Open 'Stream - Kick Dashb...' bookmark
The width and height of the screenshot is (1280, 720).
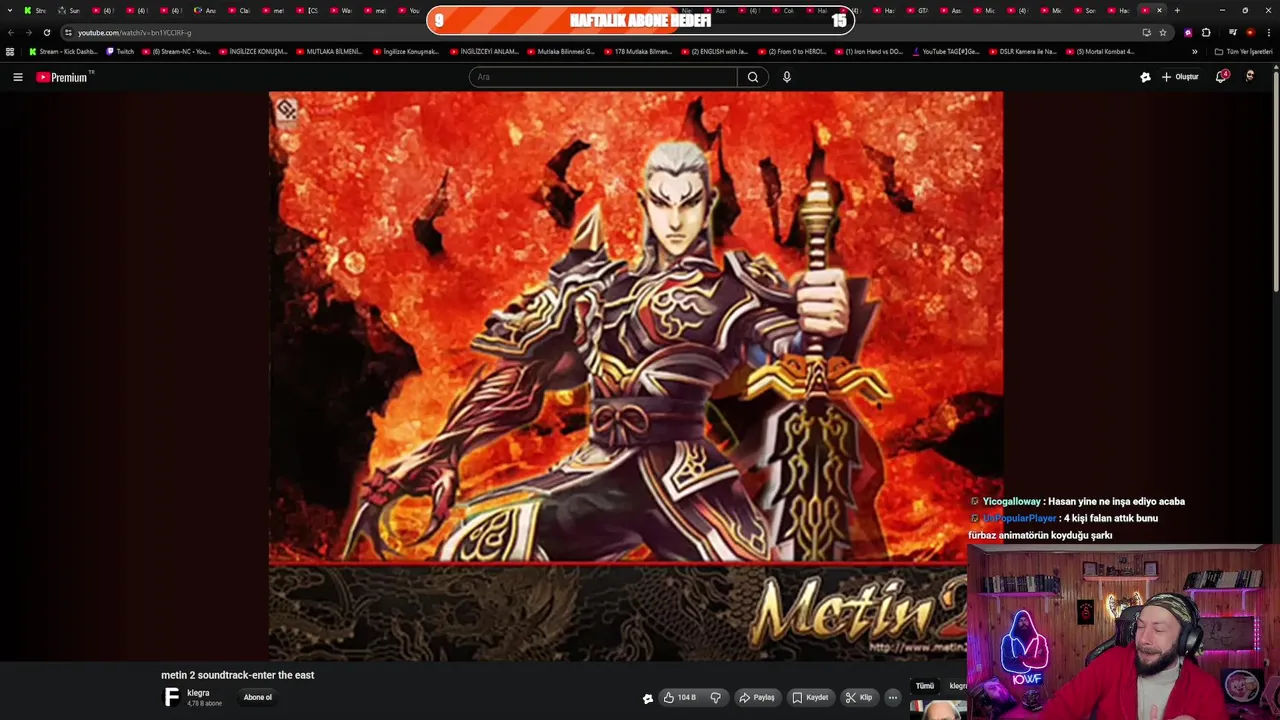tap(63, 52)
